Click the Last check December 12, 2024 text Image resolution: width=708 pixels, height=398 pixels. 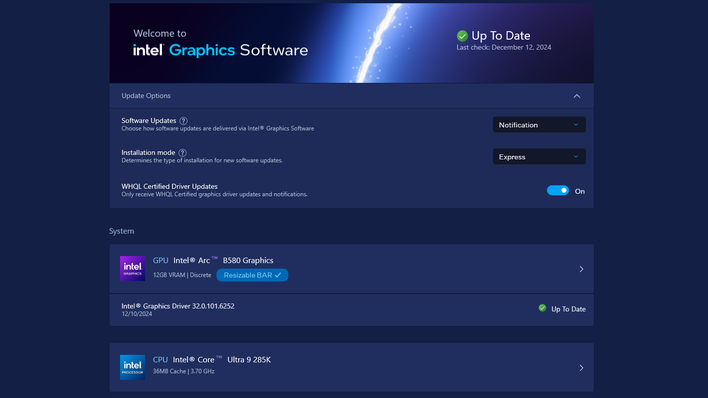tap(503, 47)
